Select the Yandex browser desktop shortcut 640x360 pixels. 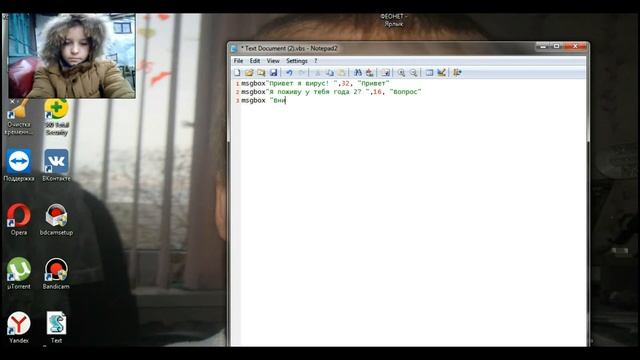(x=19, y=327)
